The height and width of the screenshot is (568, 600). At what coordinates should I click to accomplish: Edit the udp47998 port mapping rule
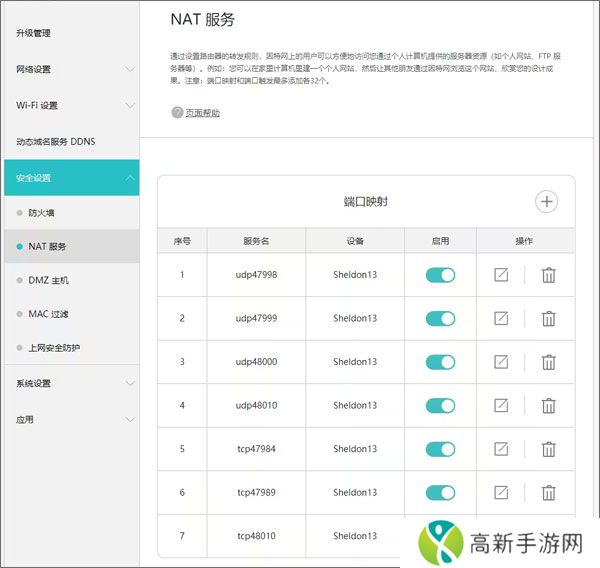click(501, 275)
